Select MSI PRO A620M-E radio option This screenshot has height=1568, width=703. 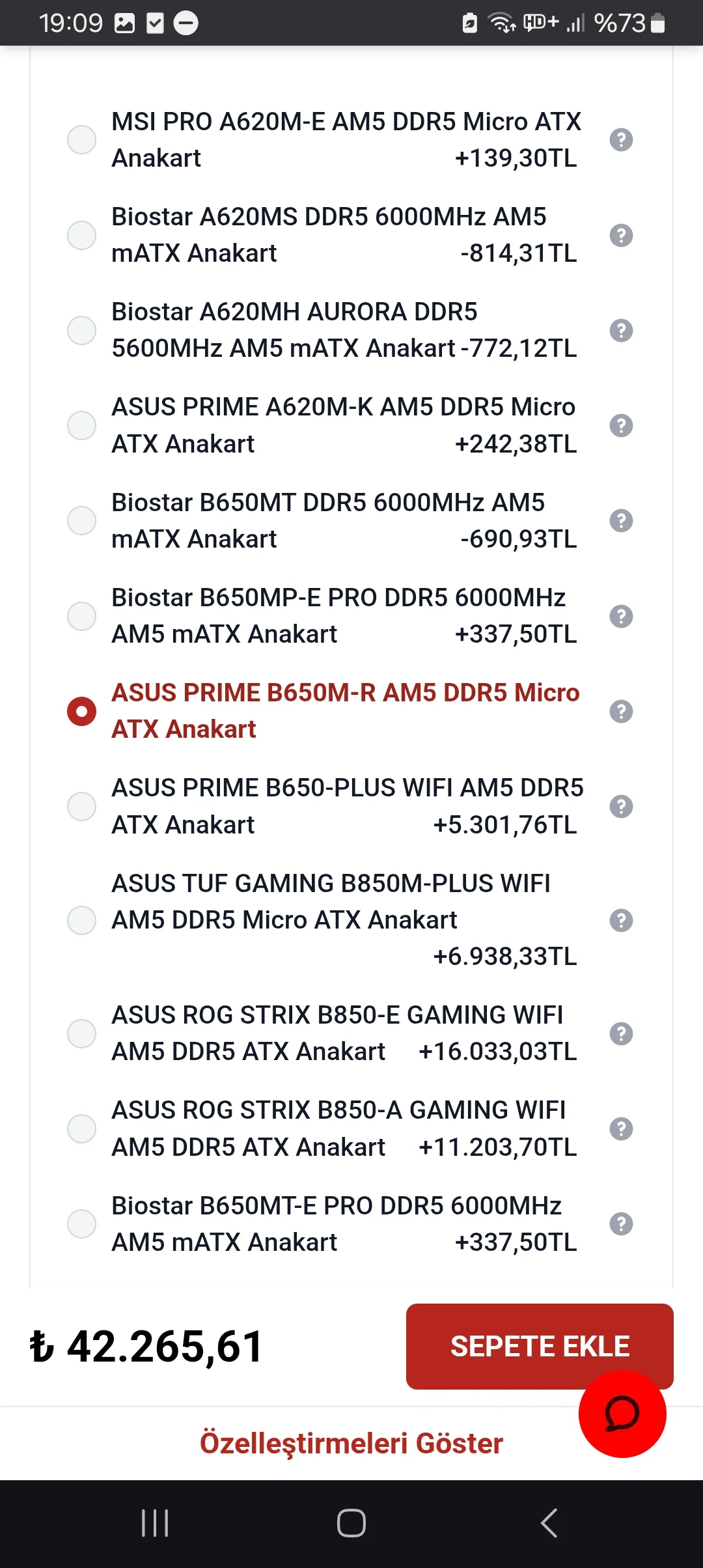(x=82, y=139)
